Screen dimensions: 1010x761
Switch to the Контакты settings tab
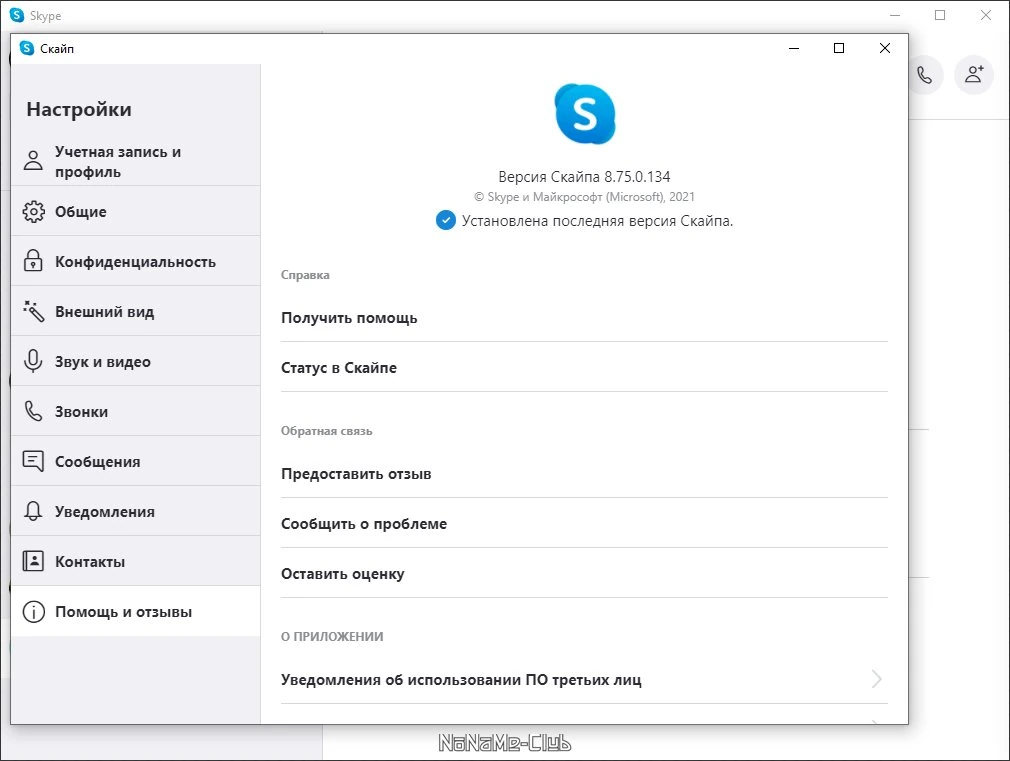point(136,561)
